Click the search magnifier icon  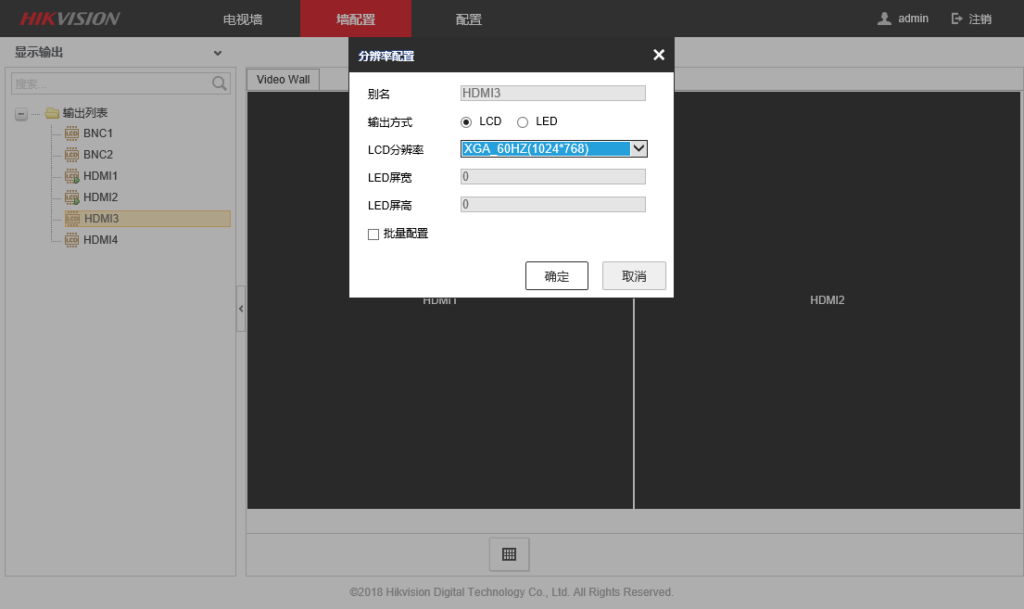(219, 84)
